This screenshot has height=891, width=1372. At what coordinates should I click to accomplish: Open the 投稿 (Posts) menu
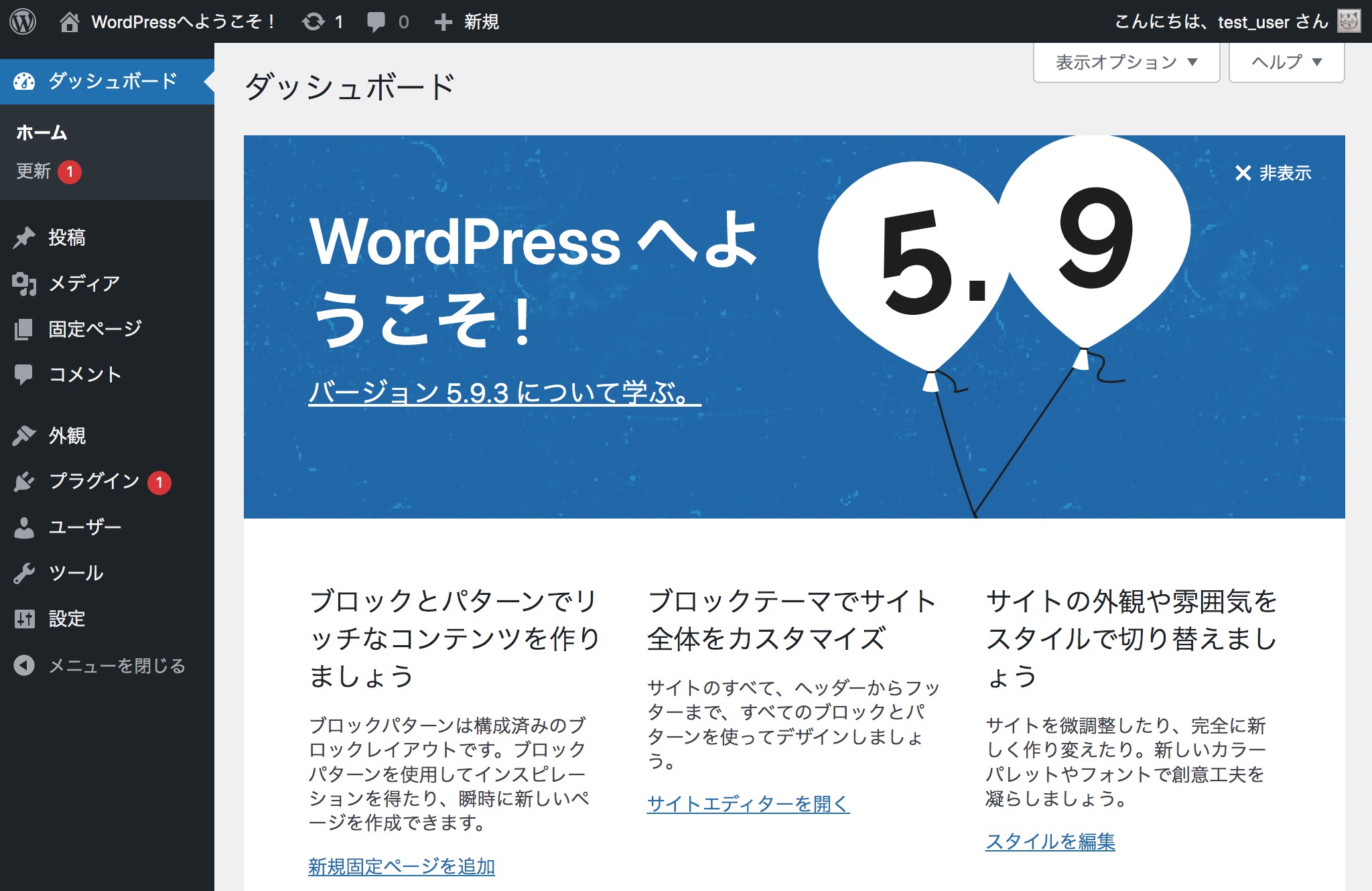click(66, 237)
